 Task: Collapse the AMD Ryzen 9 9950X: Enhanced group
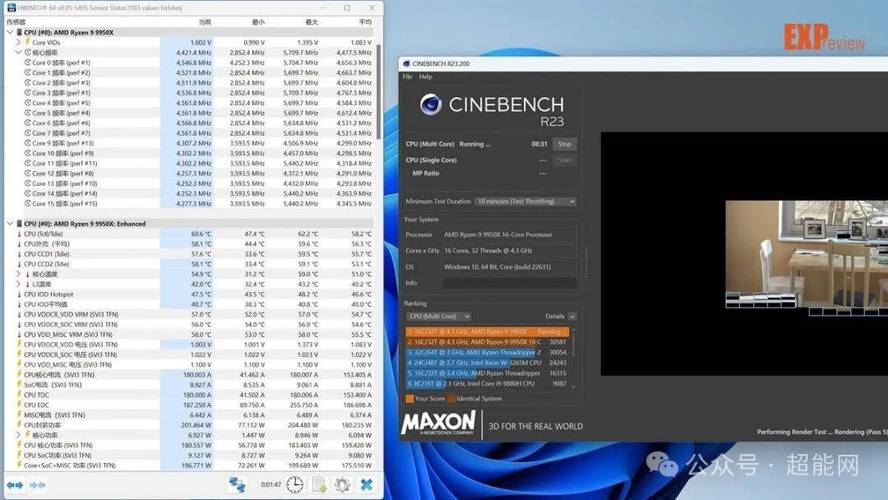(10, 224)
